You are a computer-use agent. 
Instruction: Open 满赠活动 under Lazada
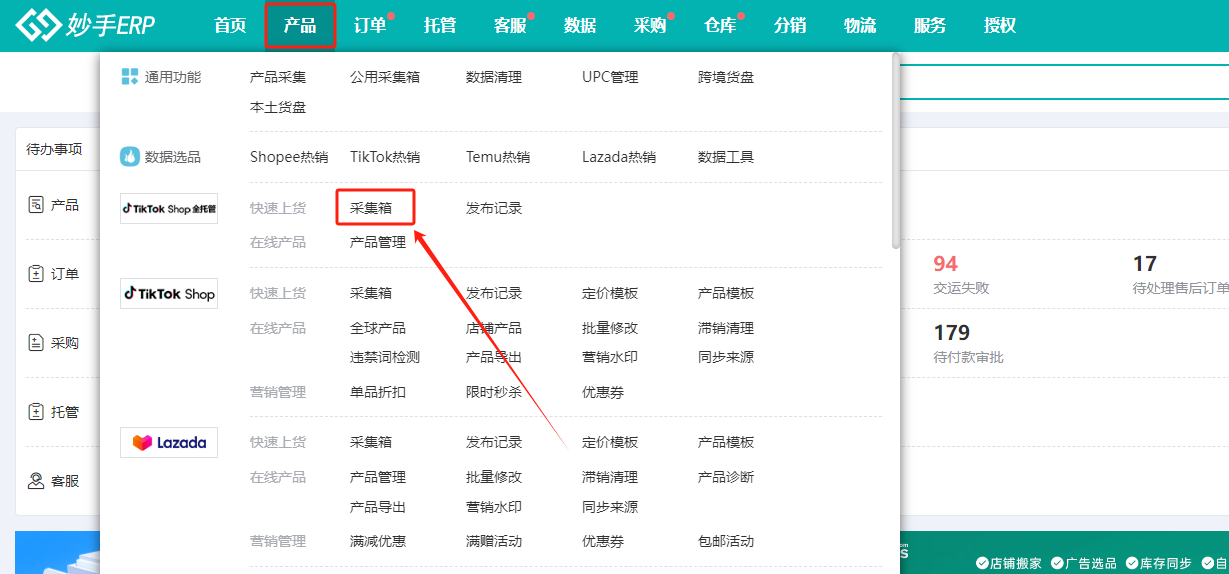click(x=494, y=541)
